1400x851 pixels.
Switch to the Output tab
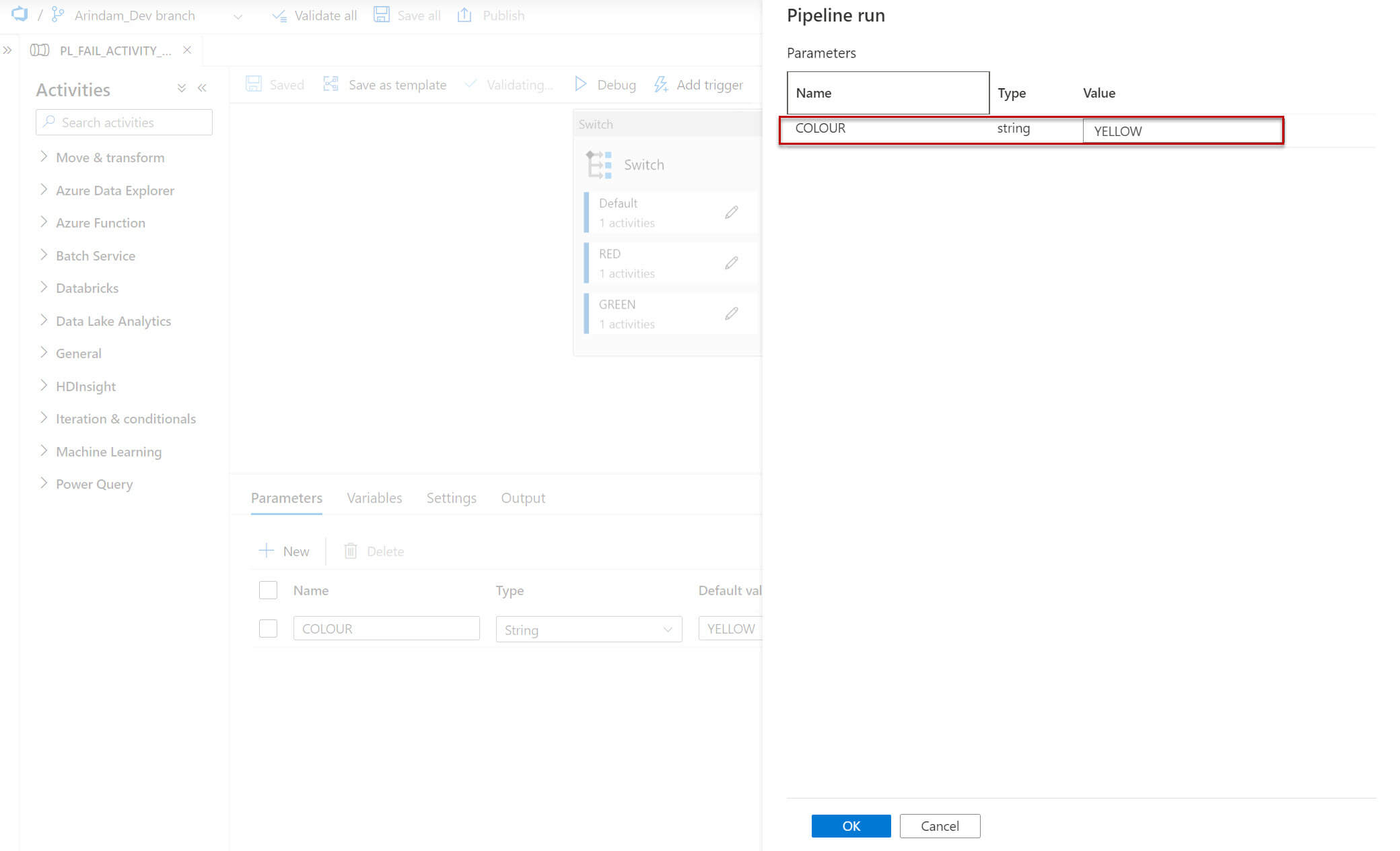tap(522, 498)
